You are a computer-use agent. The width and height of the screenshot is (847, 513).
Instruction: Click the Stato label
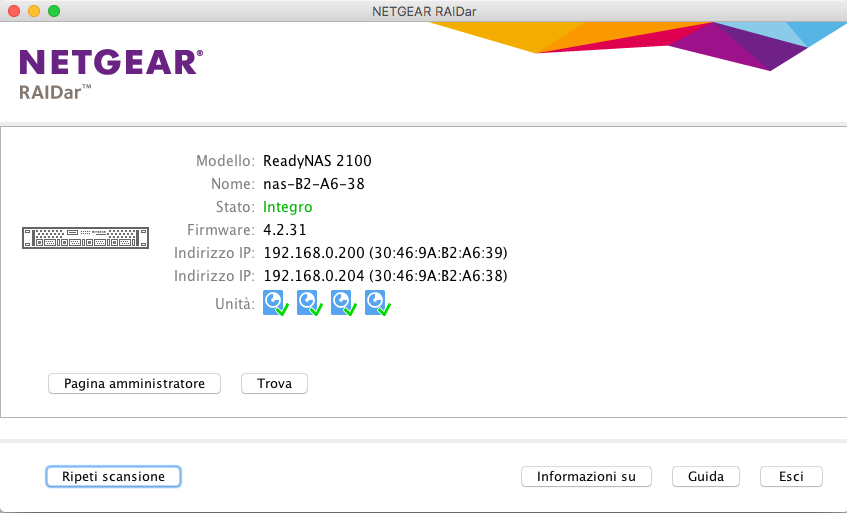click(x=235, y=207)
